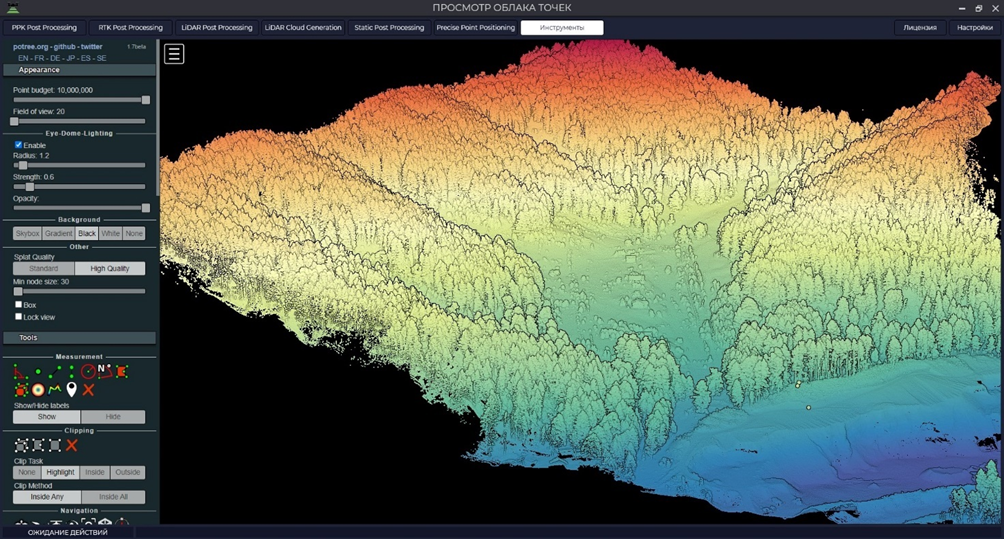Enable the Lock view checkbox
The height and width of the screenshot is (539, 1004).
pos(19,317)
